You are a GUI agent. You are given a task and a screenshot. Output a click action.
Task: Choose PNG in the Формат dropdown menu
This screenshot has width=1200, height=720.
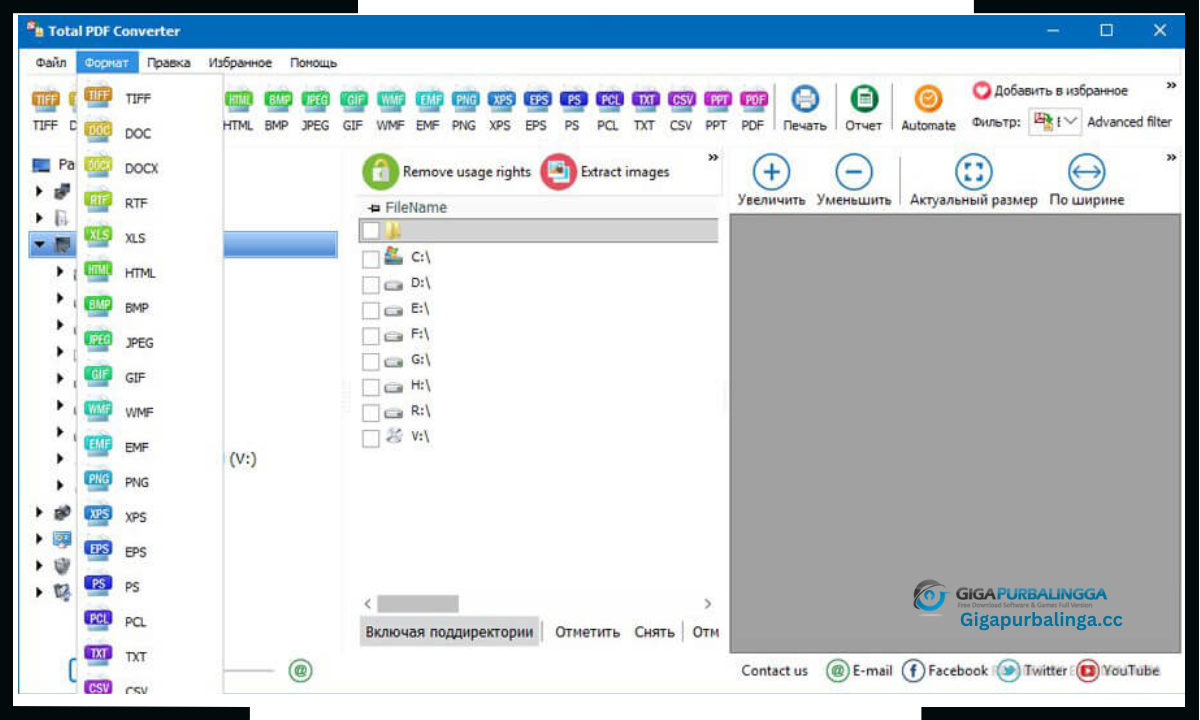(150, 482)
